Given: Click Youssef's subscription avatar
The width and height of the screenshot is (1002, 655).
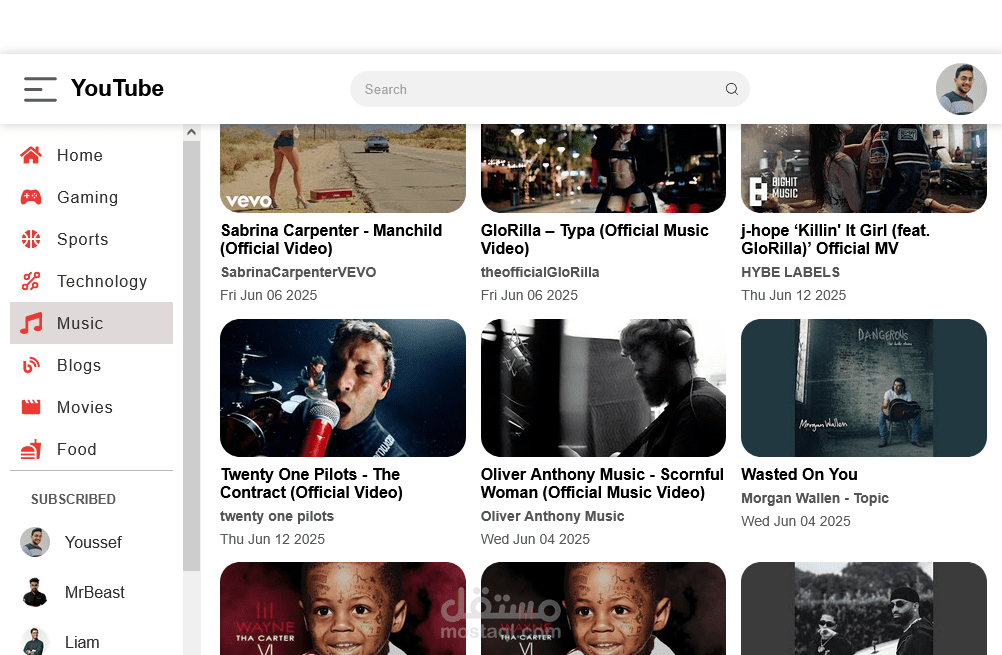Looking at the screenshot, I should 35,542.
